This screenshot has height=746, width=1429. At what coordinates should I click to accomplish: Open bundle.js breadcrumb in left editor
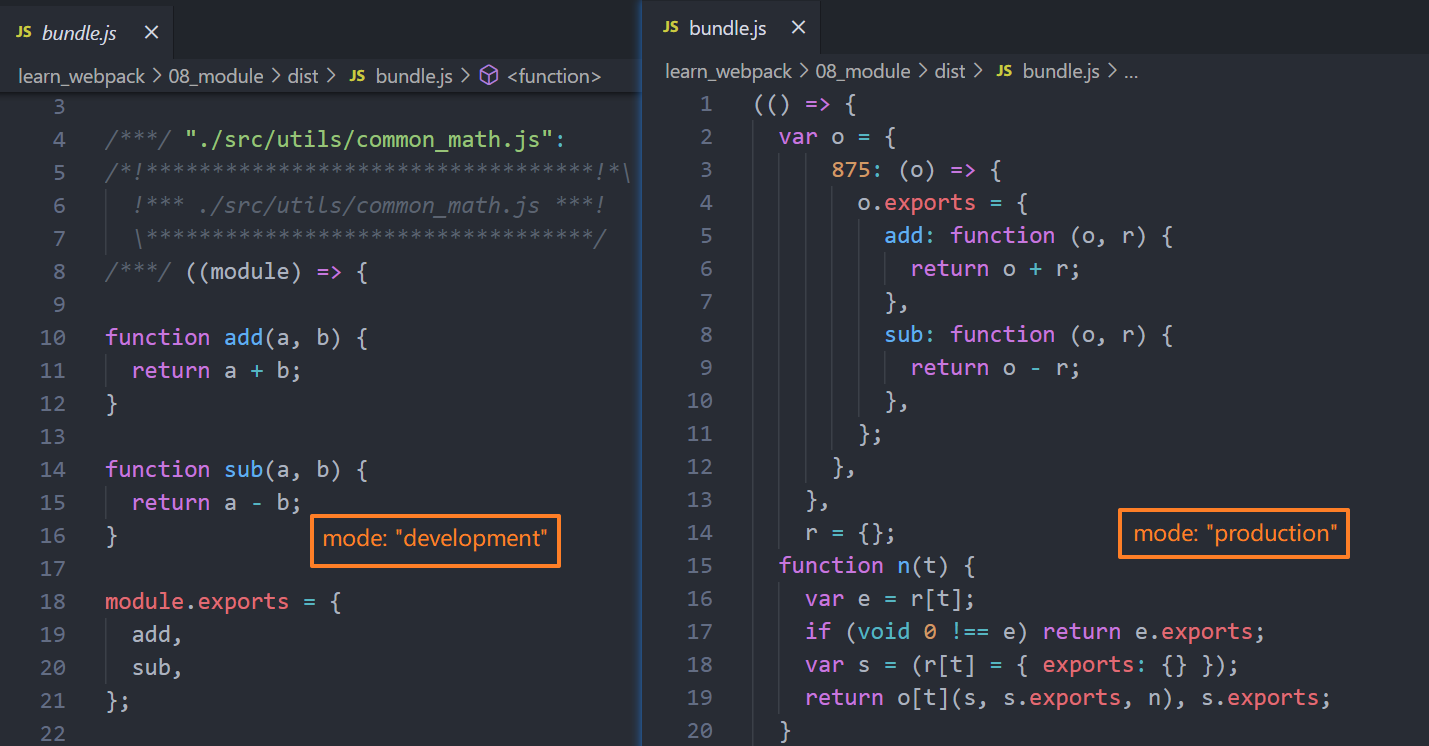414,76
